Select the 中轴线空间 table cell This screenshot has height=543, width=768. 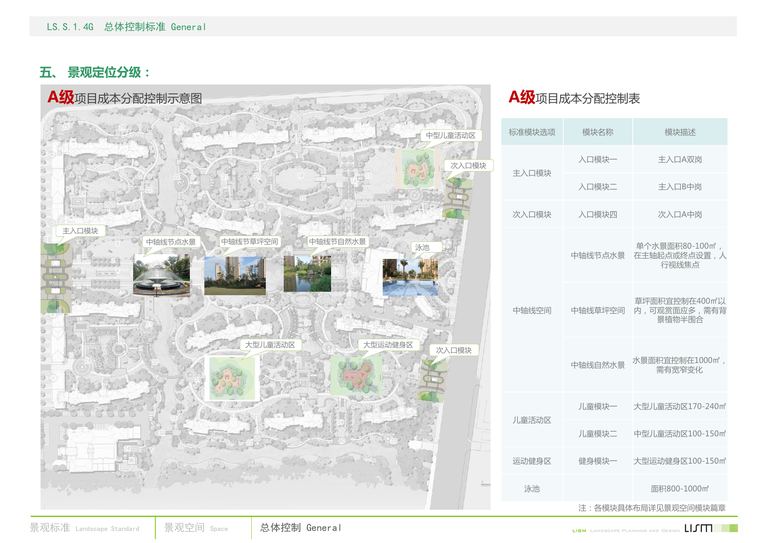tap(532, 310)
